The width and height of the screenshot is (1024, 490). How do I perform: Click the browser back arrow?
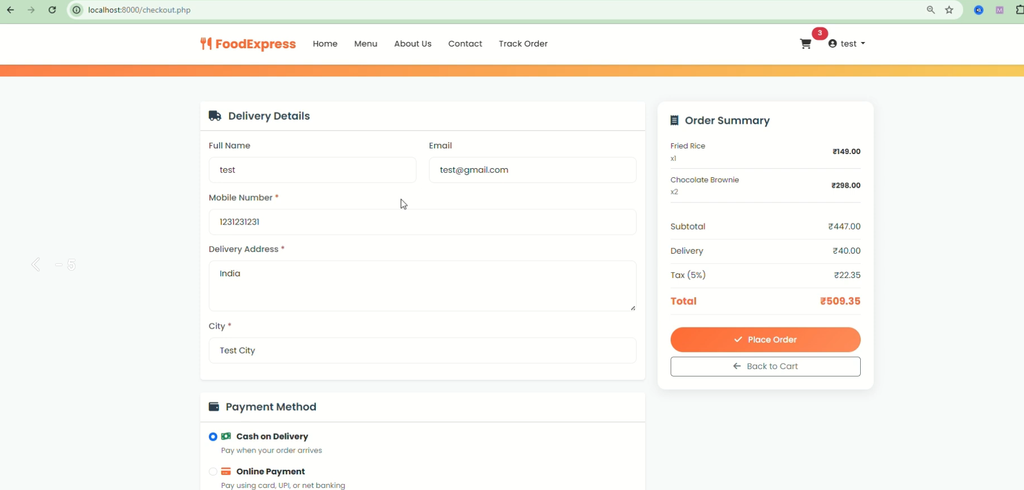10,10
